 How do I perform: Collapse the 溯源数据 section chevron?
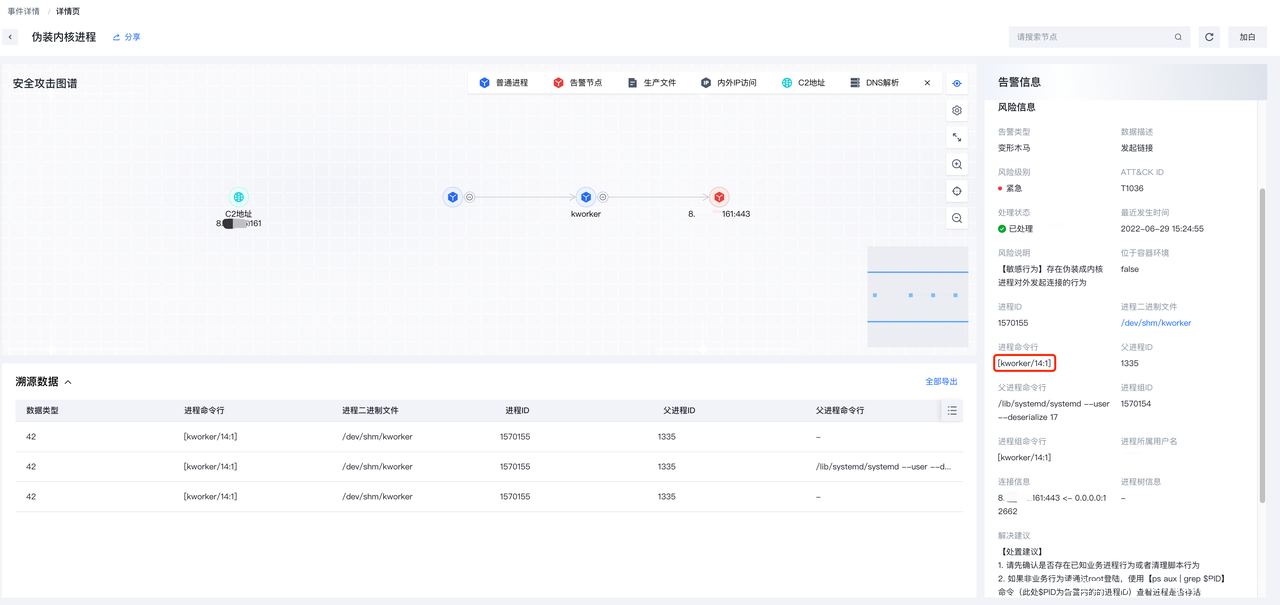click(x=68, y=382)
